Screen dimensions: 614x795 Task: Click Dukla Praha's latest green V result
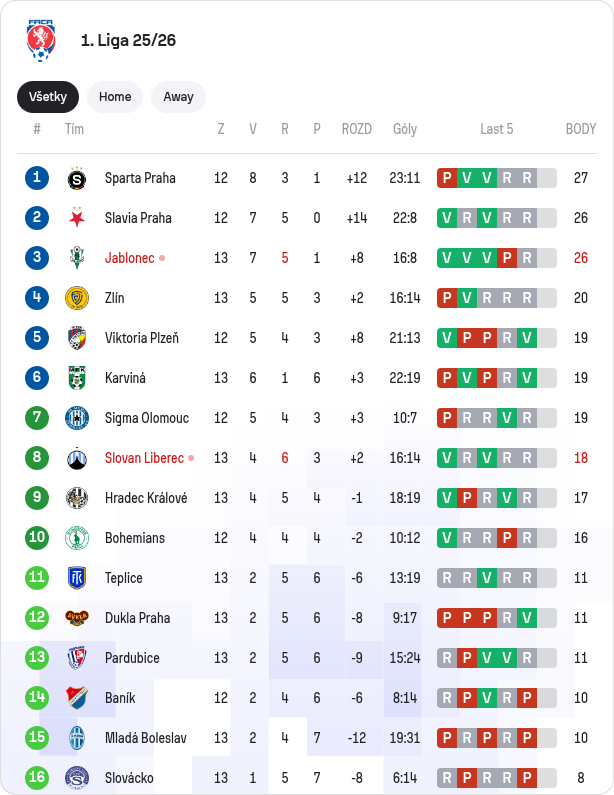coord(527,618)
